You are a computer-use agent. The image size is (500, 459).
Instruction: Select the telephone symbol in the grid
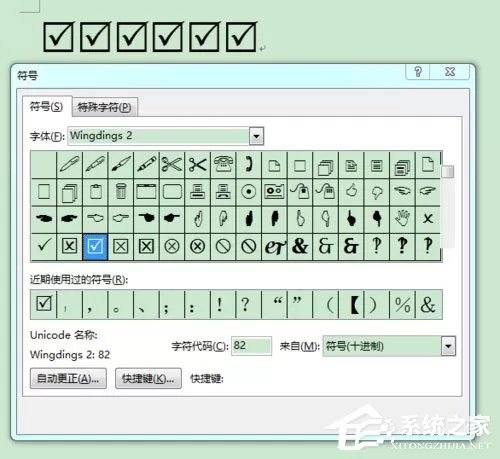(223, 164)
